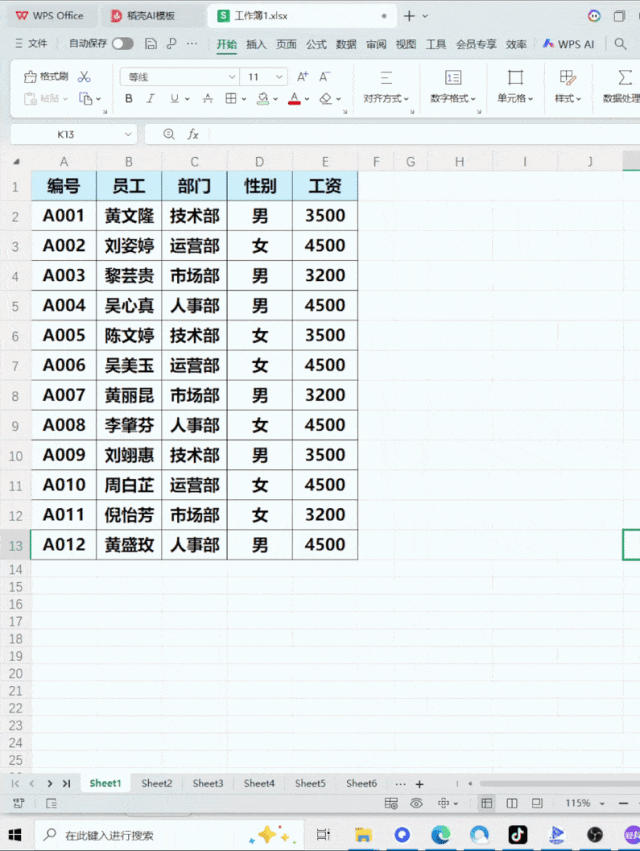Open the font color dropdown arrow
This screenshot has height=851, width=640.
click(307, 99)
